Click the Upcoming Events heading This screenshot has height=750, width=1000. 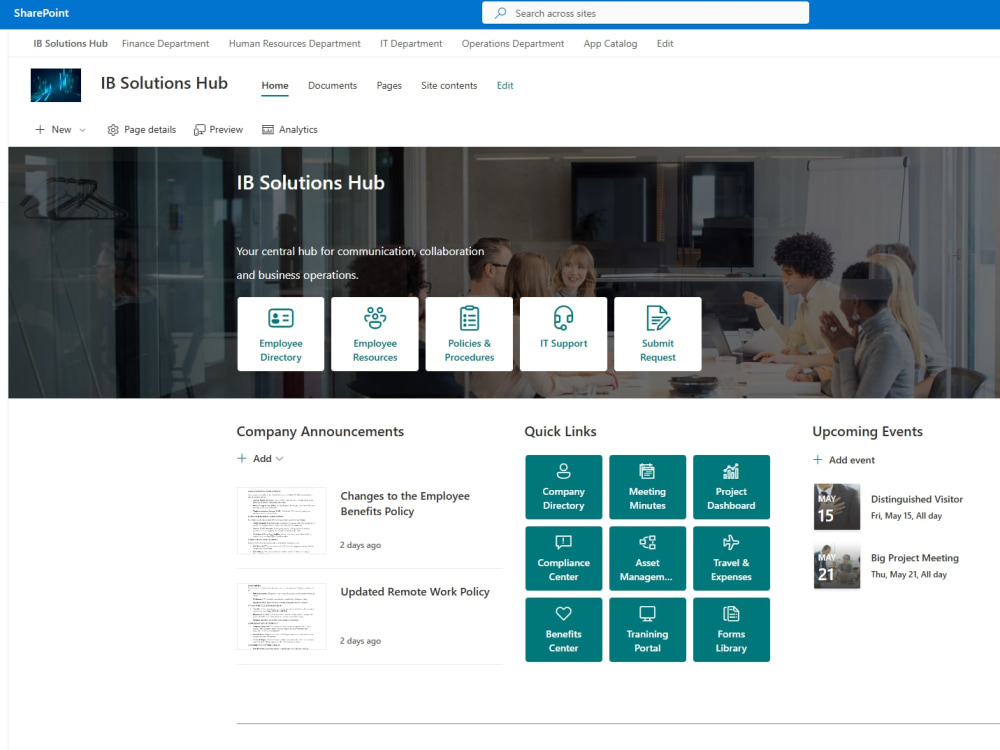(867, 432)
